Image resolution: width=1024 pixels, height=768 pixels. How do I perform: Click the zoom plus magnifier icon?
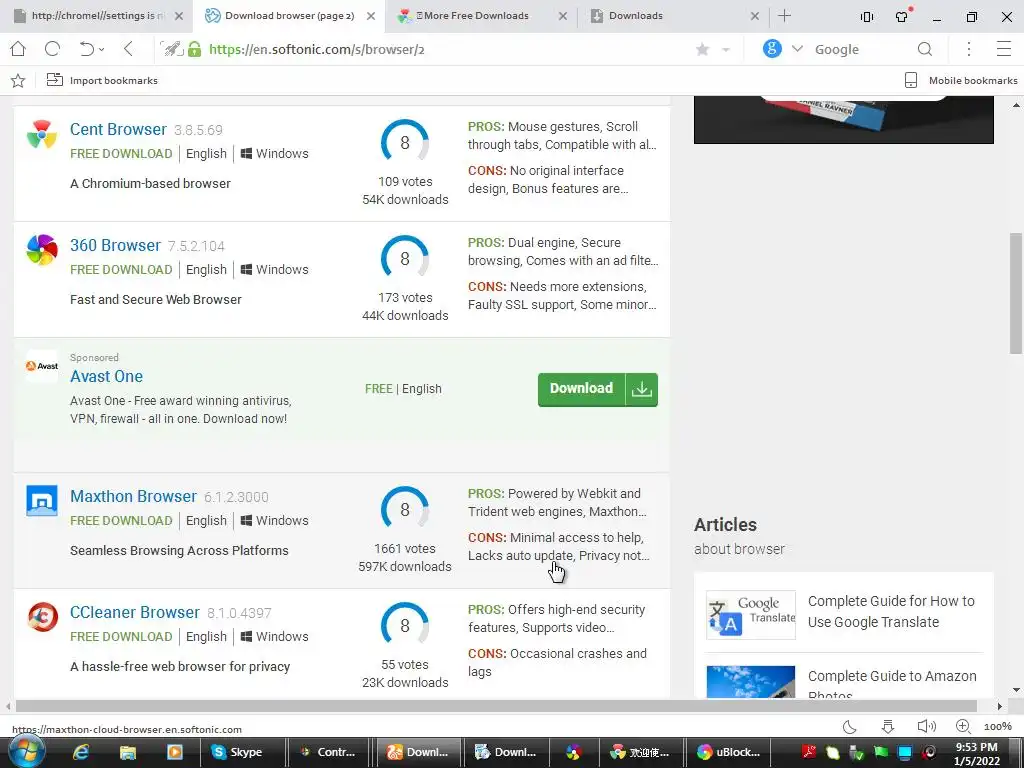coord(963,726)
